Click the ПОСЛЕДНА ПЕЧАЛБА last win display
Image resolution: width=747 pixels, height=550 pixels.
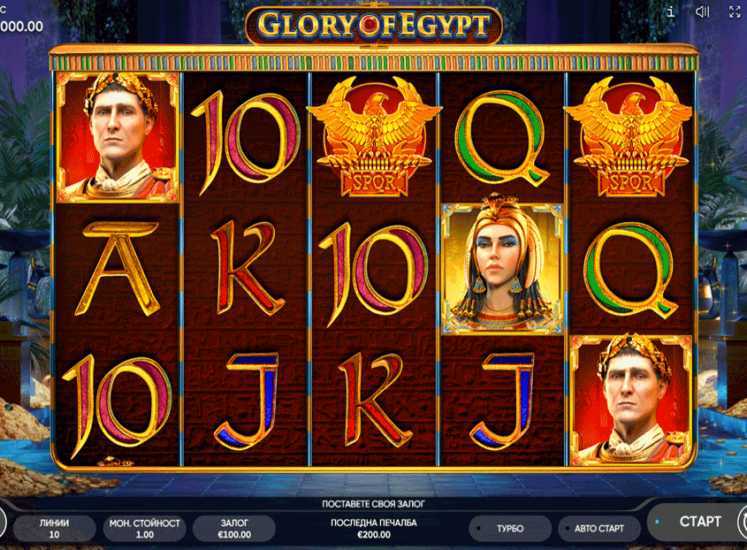point(374,529)
